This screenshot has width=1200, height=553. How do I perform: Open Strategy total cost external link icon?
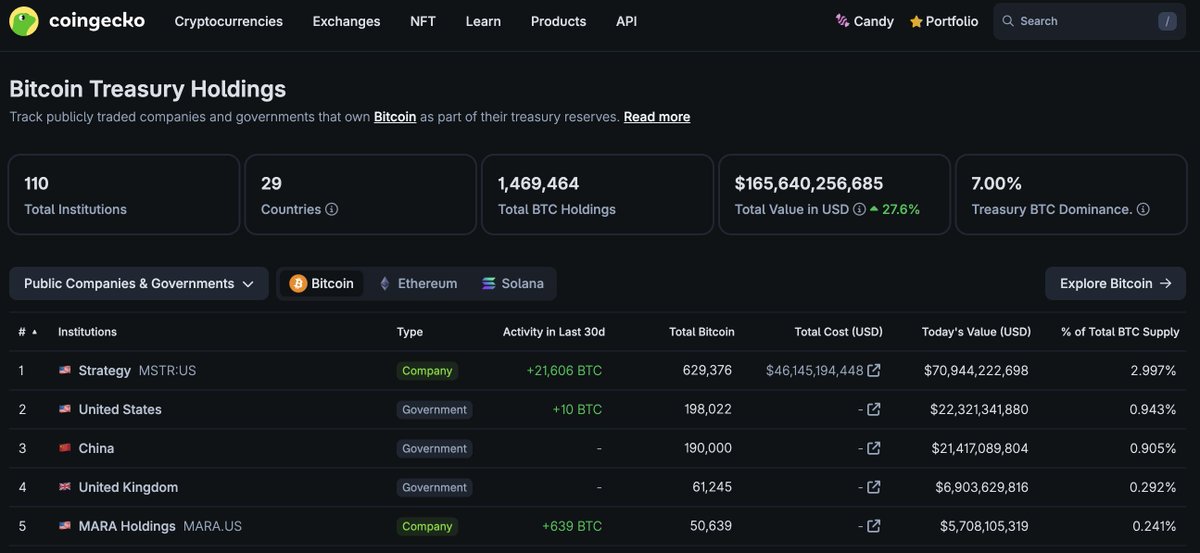click(x=874, y=371)
